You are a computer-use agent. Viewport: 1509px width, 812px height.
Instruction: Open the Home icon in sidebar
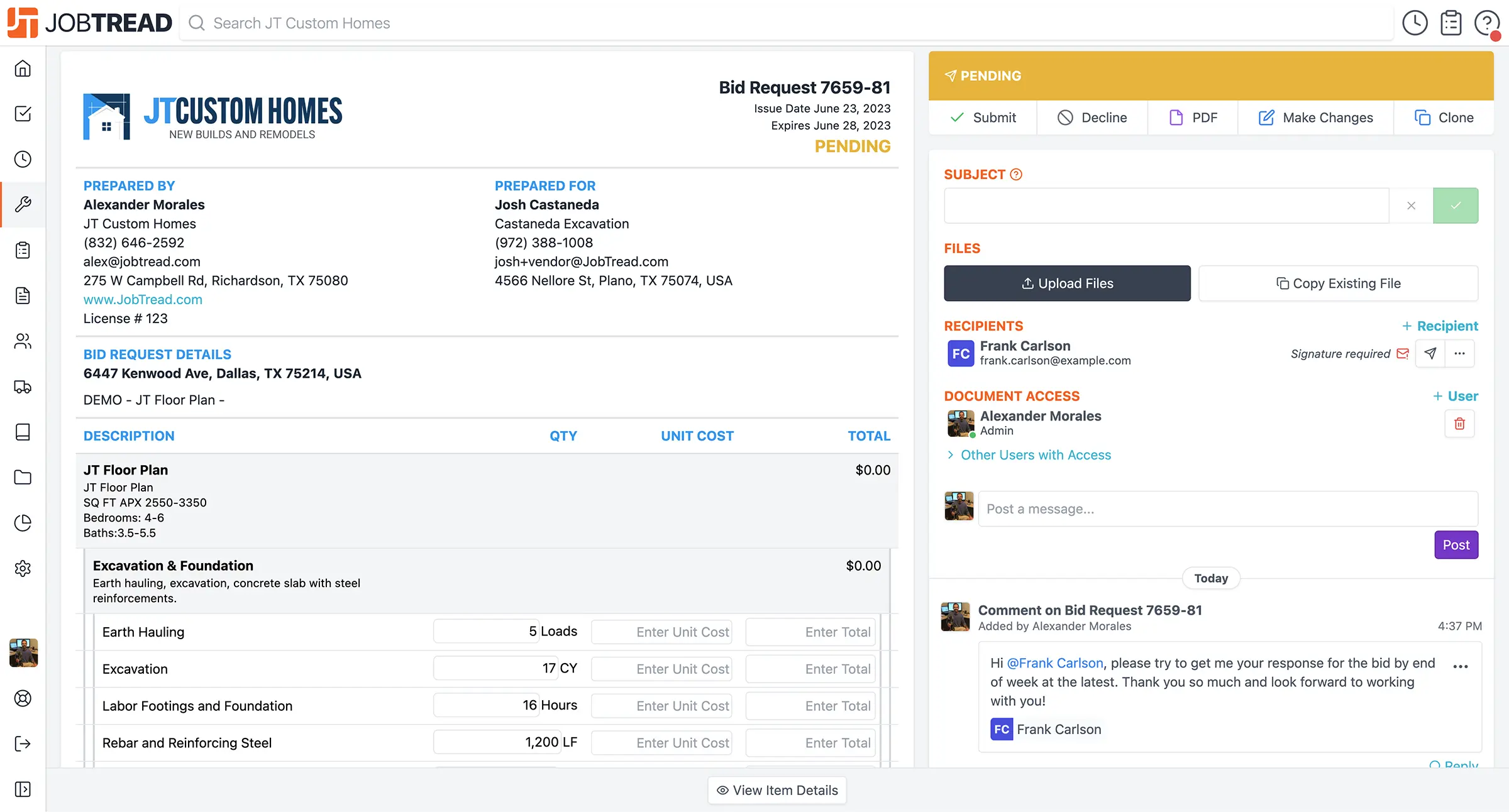(x=23, y=69)
